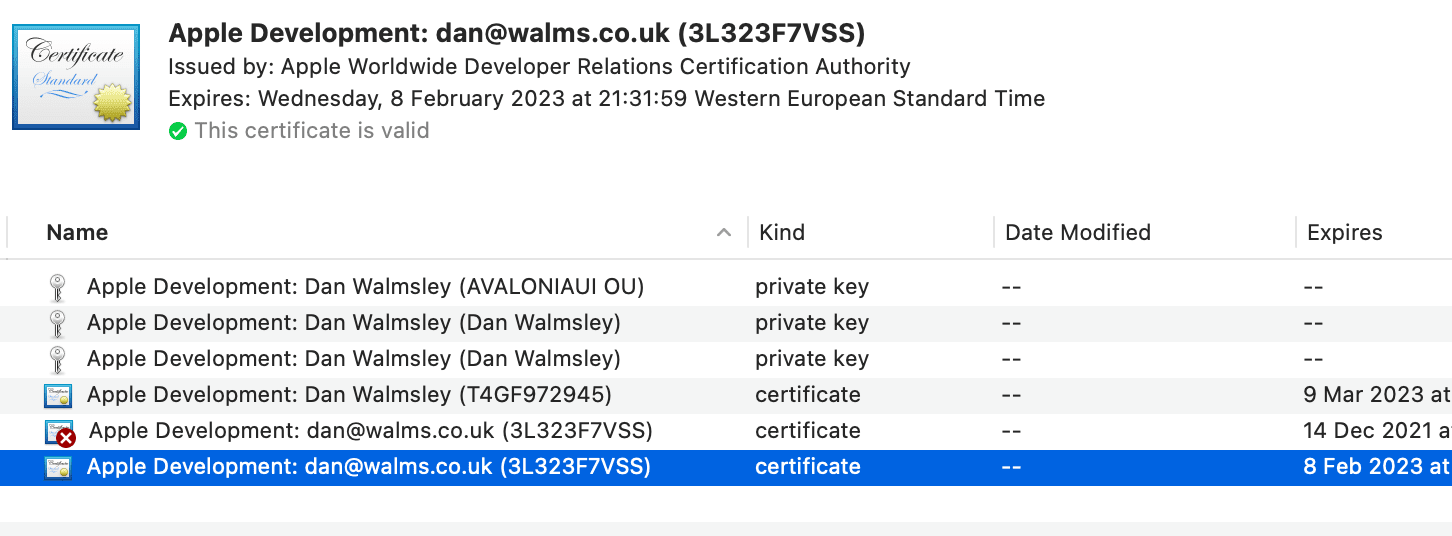The height and width of the screenshot is (536, 1452).
Task: Click "This certificate is valid" status text
Action: click(x=312, y=131)
